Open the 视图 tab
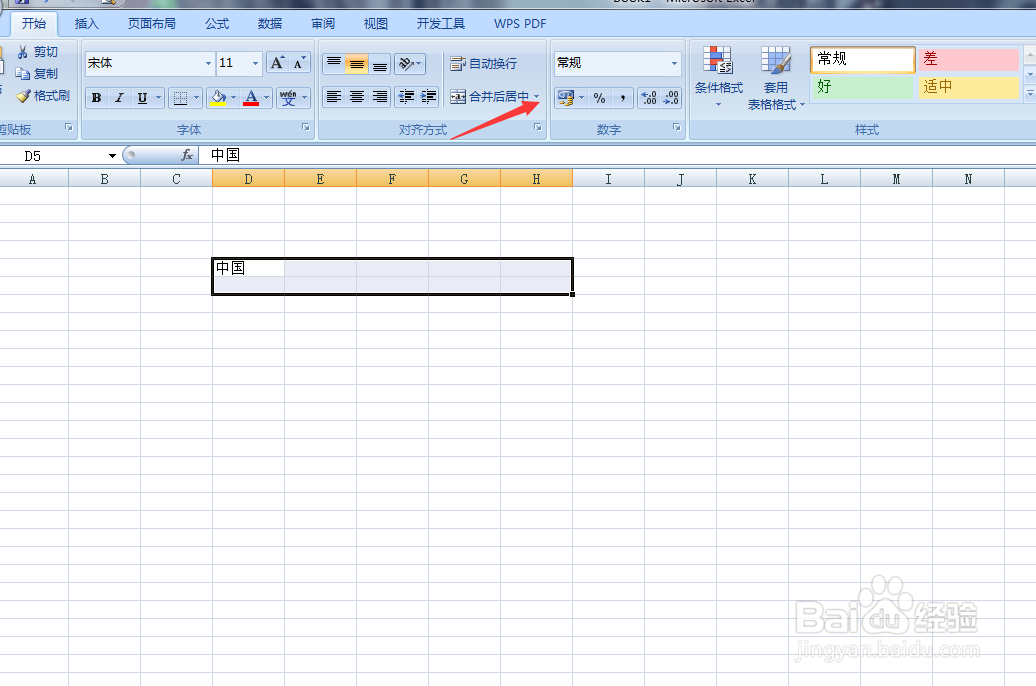This screenshot has height=686, width=1036. pos(375,24)
